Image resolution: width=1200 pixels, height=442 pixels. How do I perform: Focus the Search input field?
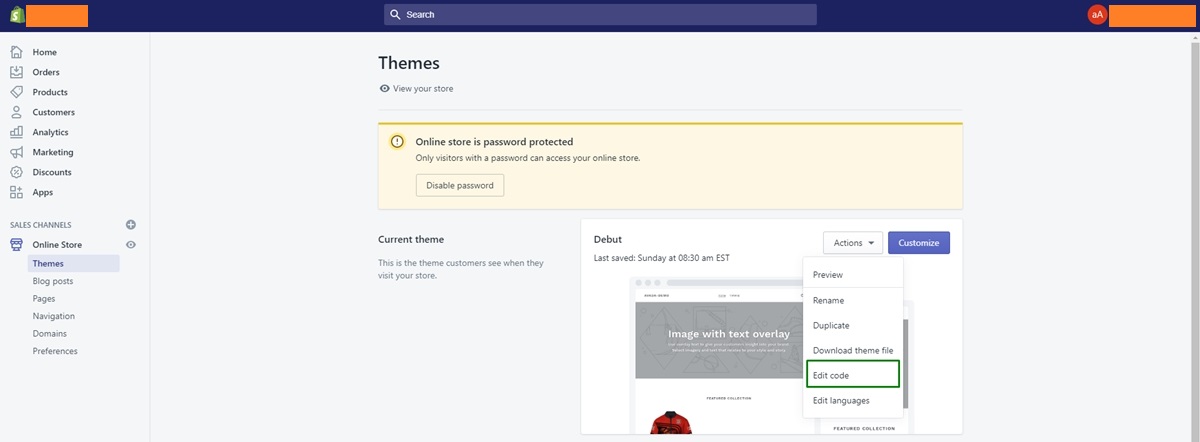pyautogui.click(x=600, y=15)
